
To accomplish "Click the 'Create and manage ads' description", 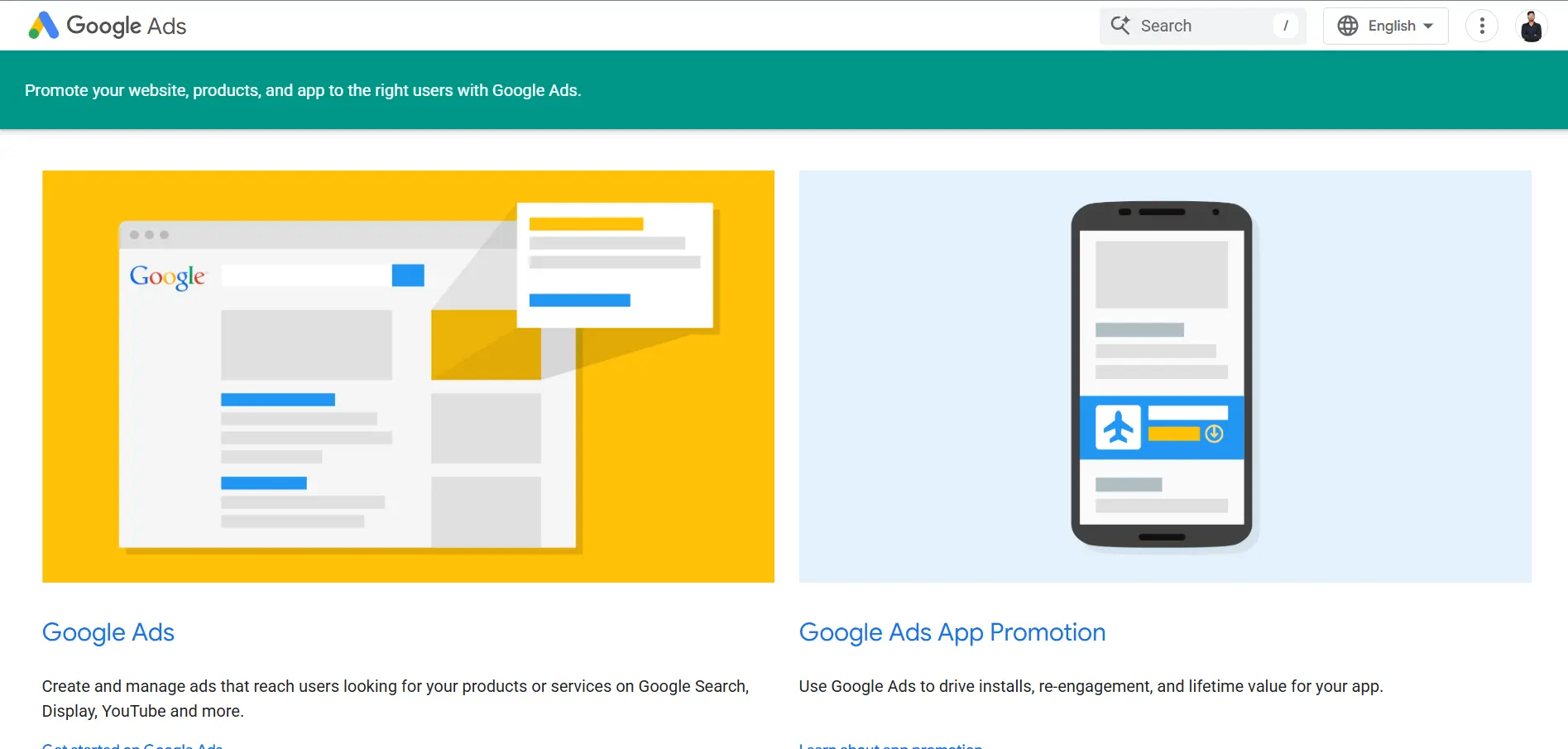I will point(396,699).
